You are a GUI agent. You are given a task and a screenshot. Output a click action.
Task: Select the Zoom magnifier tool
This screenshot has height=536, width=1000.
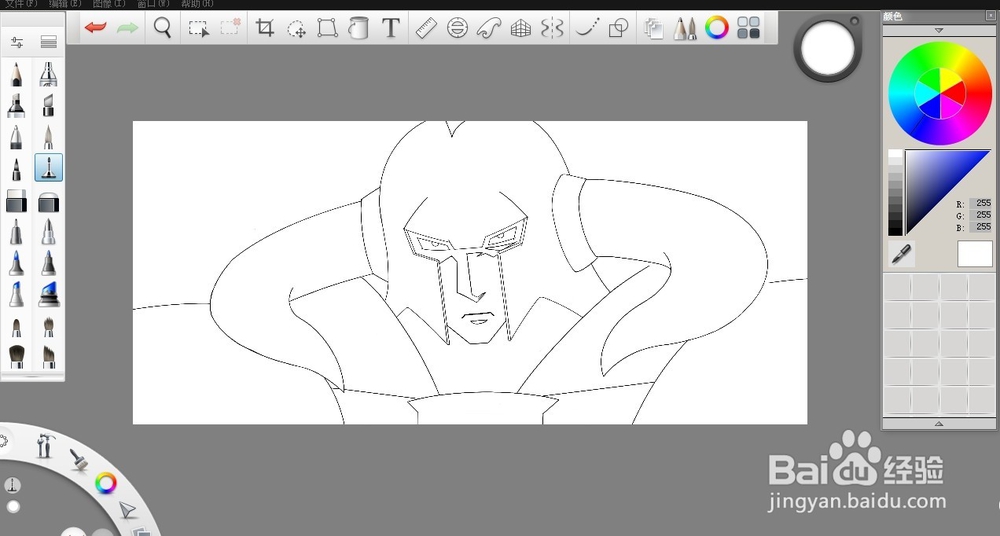[163, 27]
